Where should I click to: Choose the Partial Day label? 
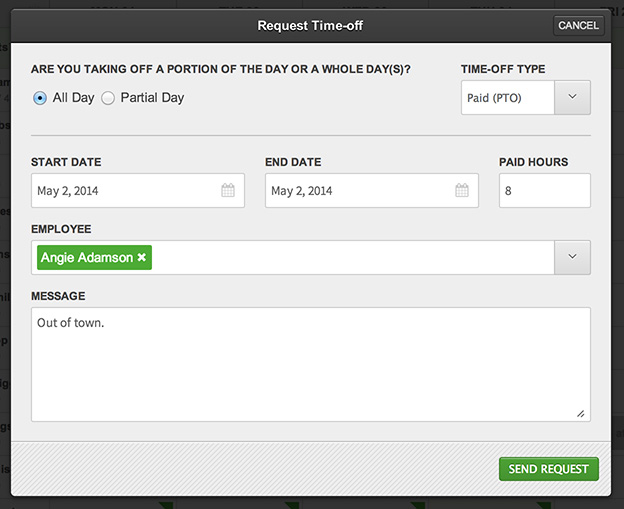(152, 98)
